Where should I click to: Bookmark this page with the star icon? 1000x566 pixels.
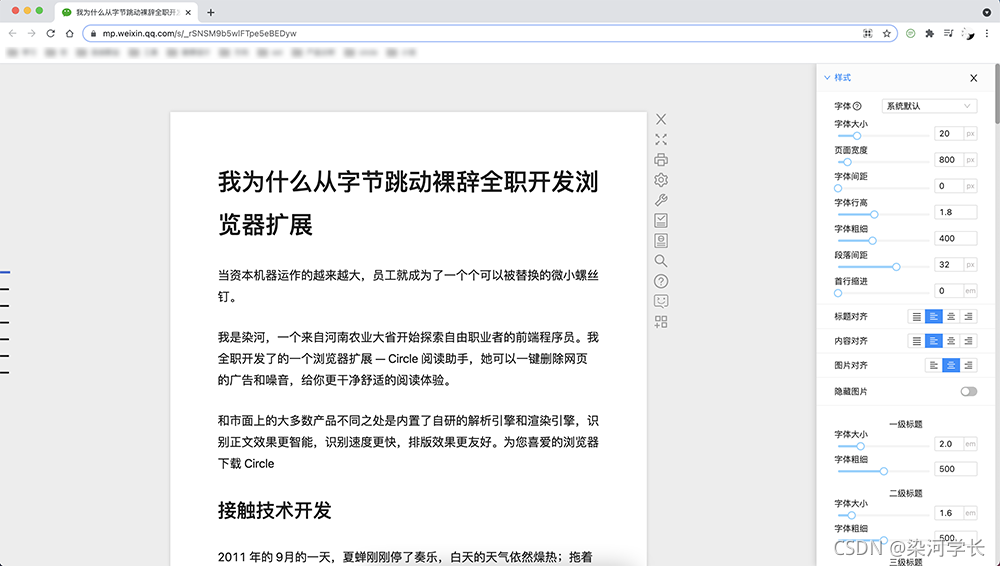[886, 33]
